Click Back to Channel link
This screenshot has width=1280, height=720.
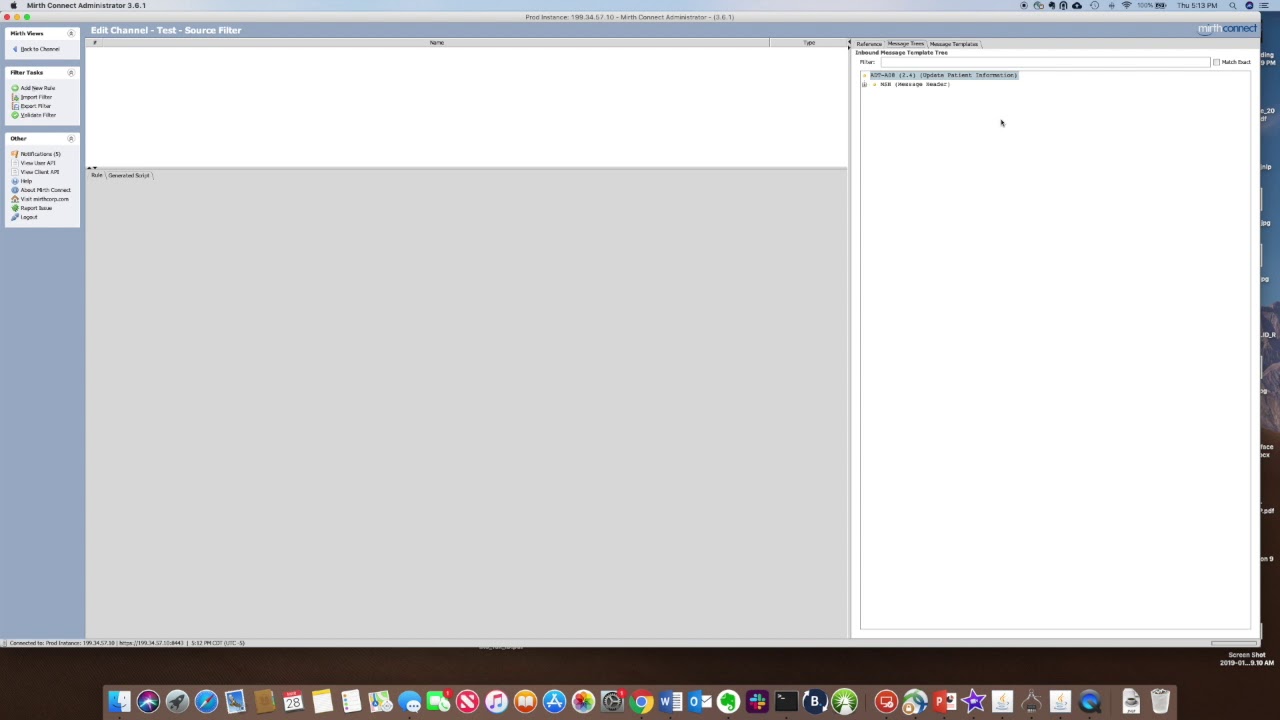40,49
